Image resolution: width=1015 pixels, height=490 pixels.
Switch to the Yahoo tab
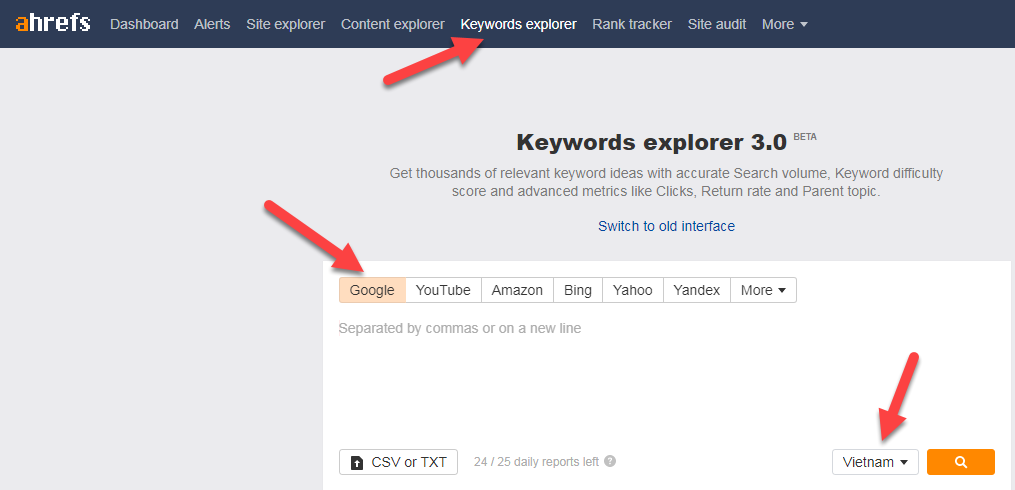click(x=632, y=290)
